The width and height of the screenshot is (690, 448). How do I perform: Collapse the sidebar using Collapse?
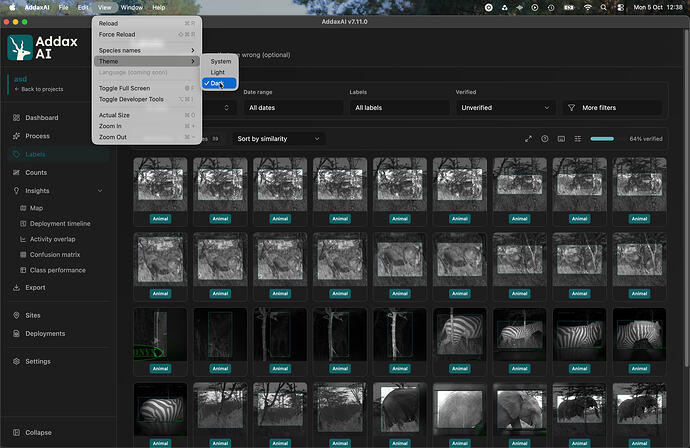[x=38, y=433]
